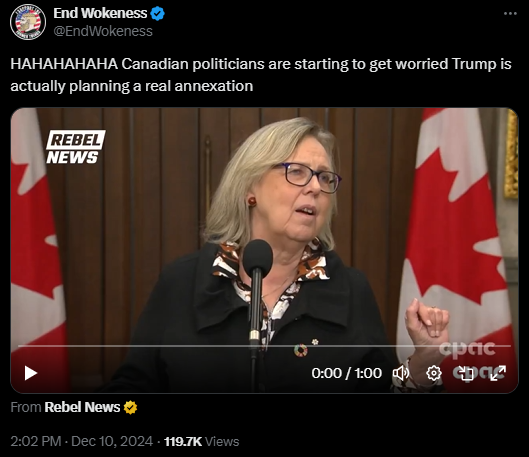Click the gold verified badge beside Rebel News
The height and width of the screenshot is (457, 529).
pos(130,407)
